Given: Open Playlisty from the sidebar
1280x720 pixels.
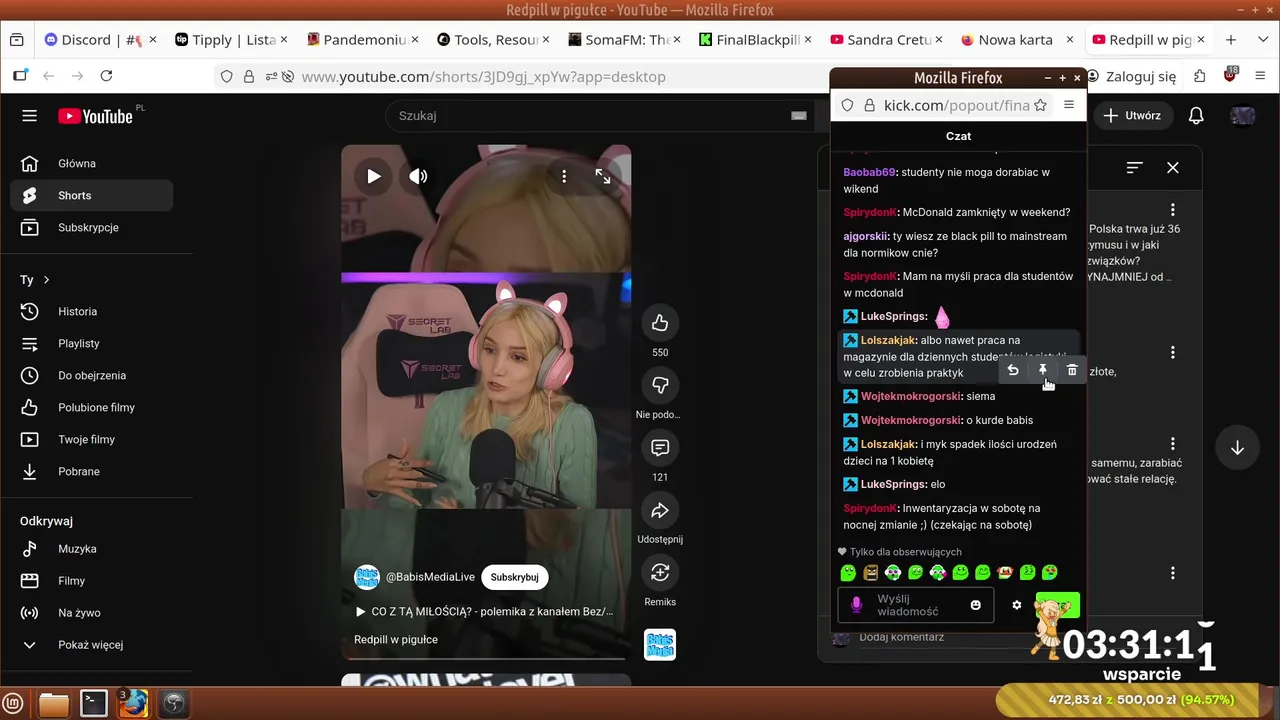Looking at the screenshot, I should click(91, 343).
